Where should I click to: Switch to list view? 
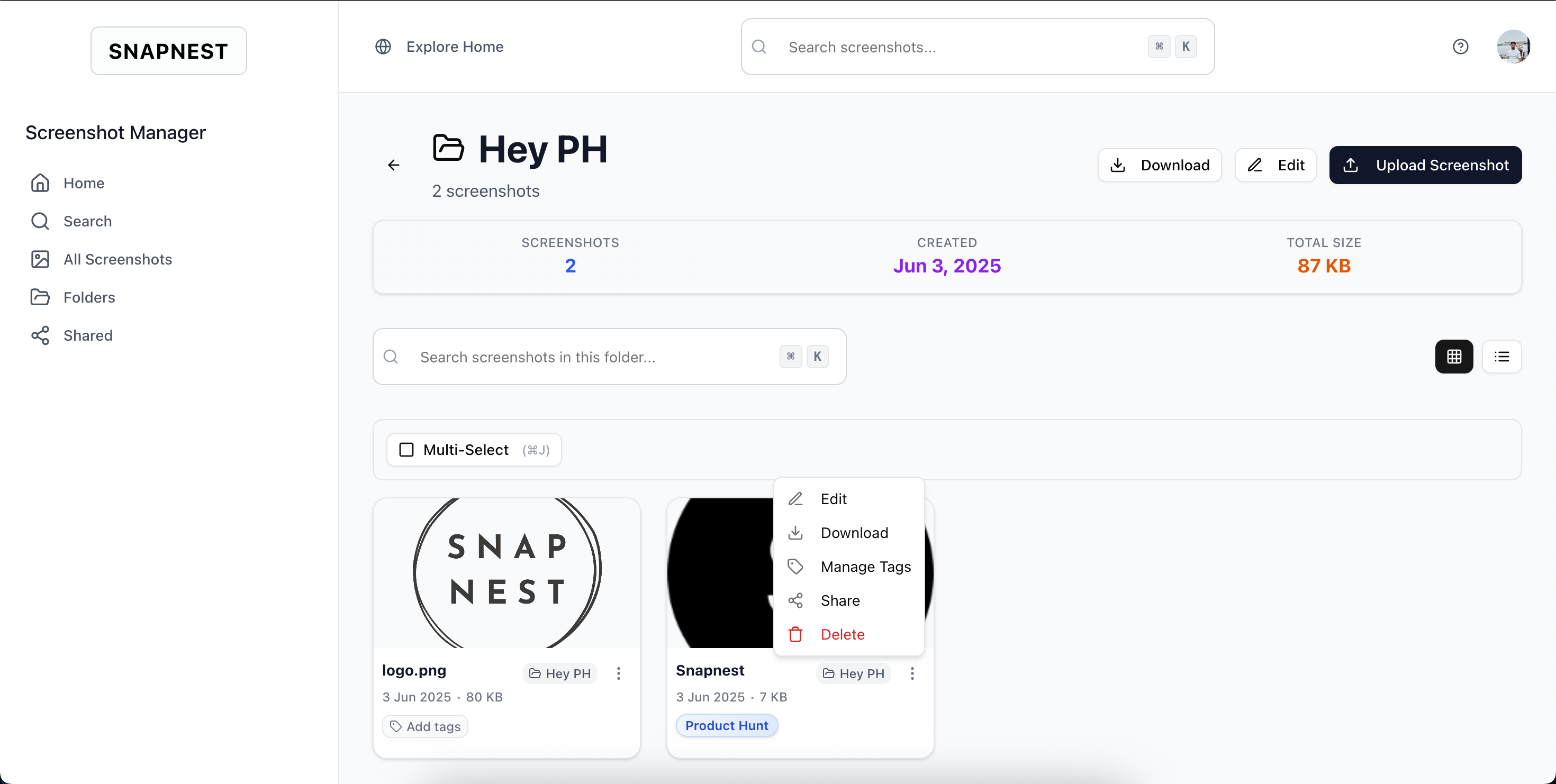1503,356
